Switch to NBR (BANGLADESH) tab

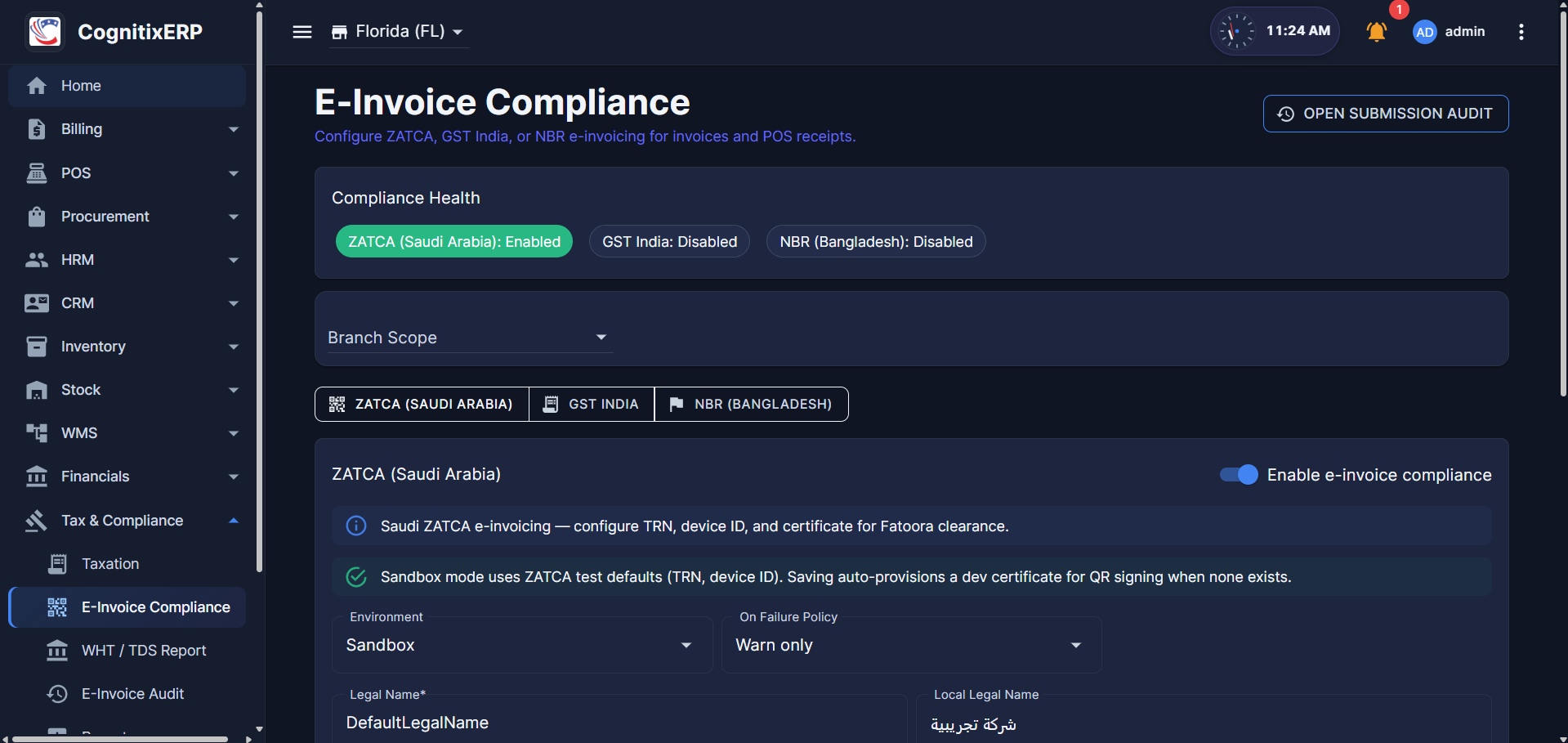(x=752, y=404)
